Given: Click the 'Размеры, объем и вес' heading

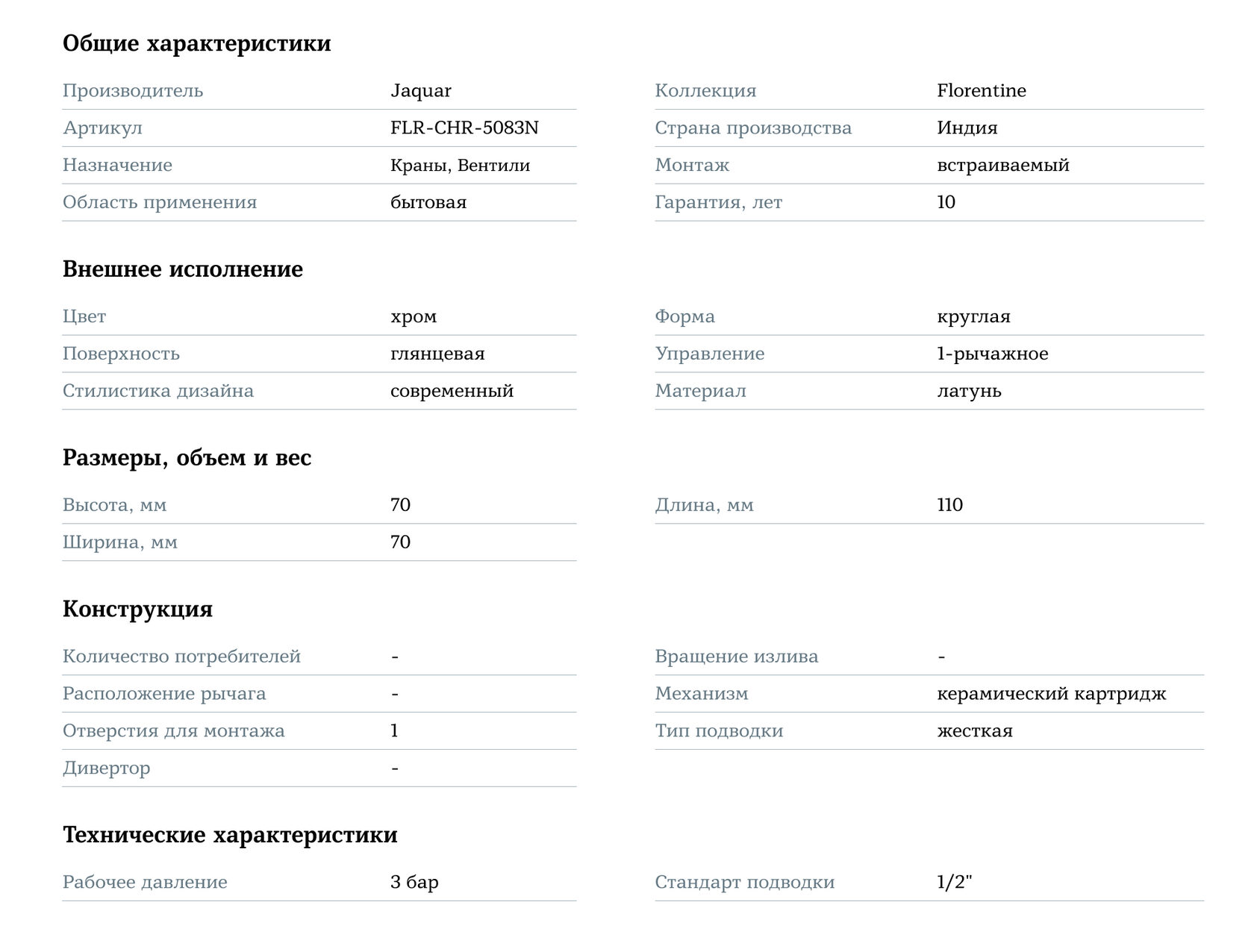Looking at the screenshot, I should point(187,457).
